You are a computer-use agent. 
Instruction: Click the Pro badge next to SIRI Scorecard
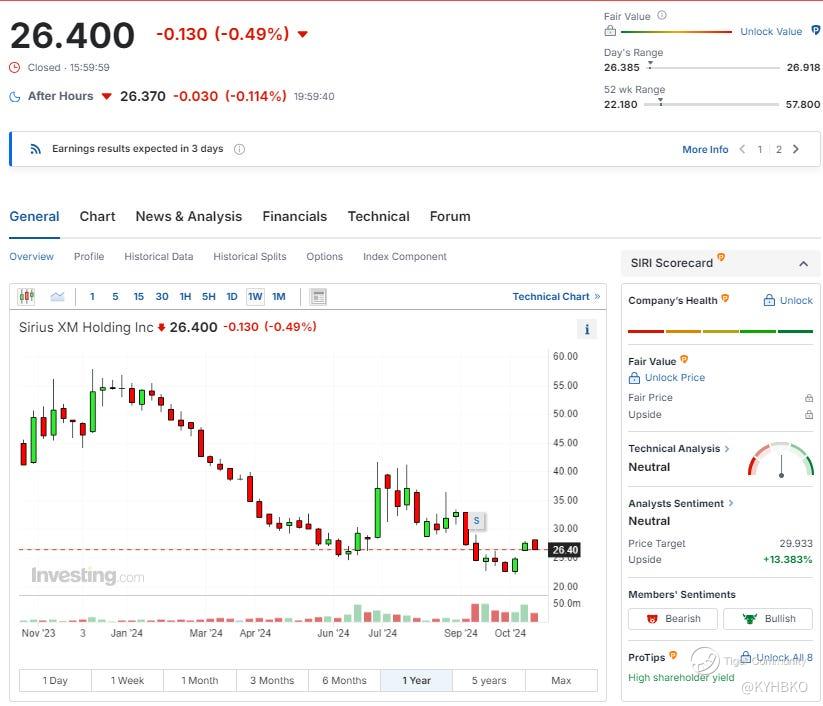click(x=721, y=257)
